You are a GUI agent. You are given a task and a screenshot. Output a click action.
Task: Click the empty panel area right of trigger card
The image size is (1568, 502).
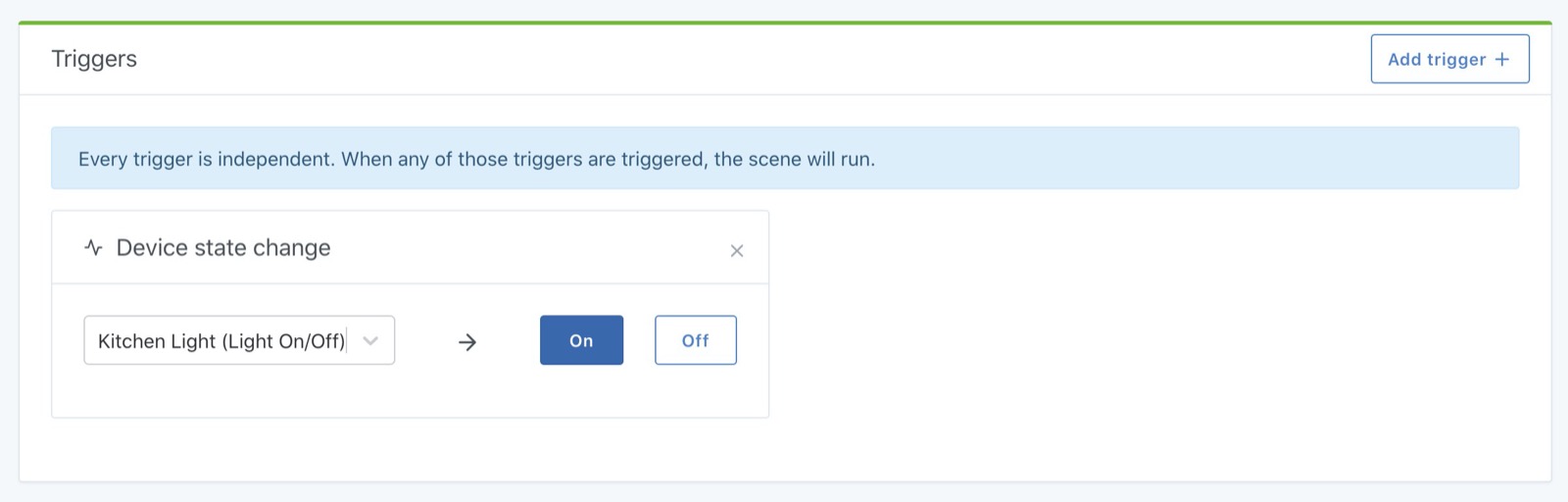pos(1147,324)
